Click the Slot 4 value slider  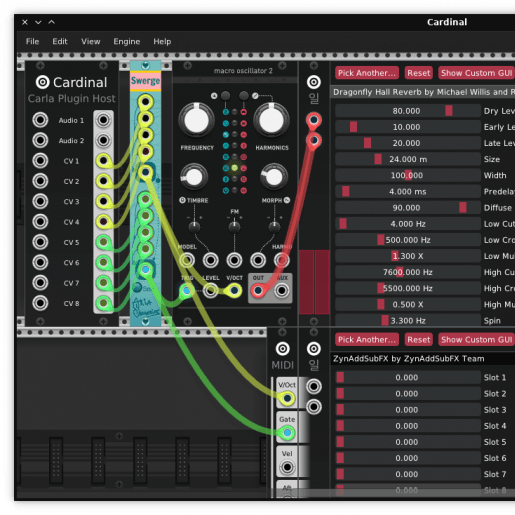click(408, 426)
